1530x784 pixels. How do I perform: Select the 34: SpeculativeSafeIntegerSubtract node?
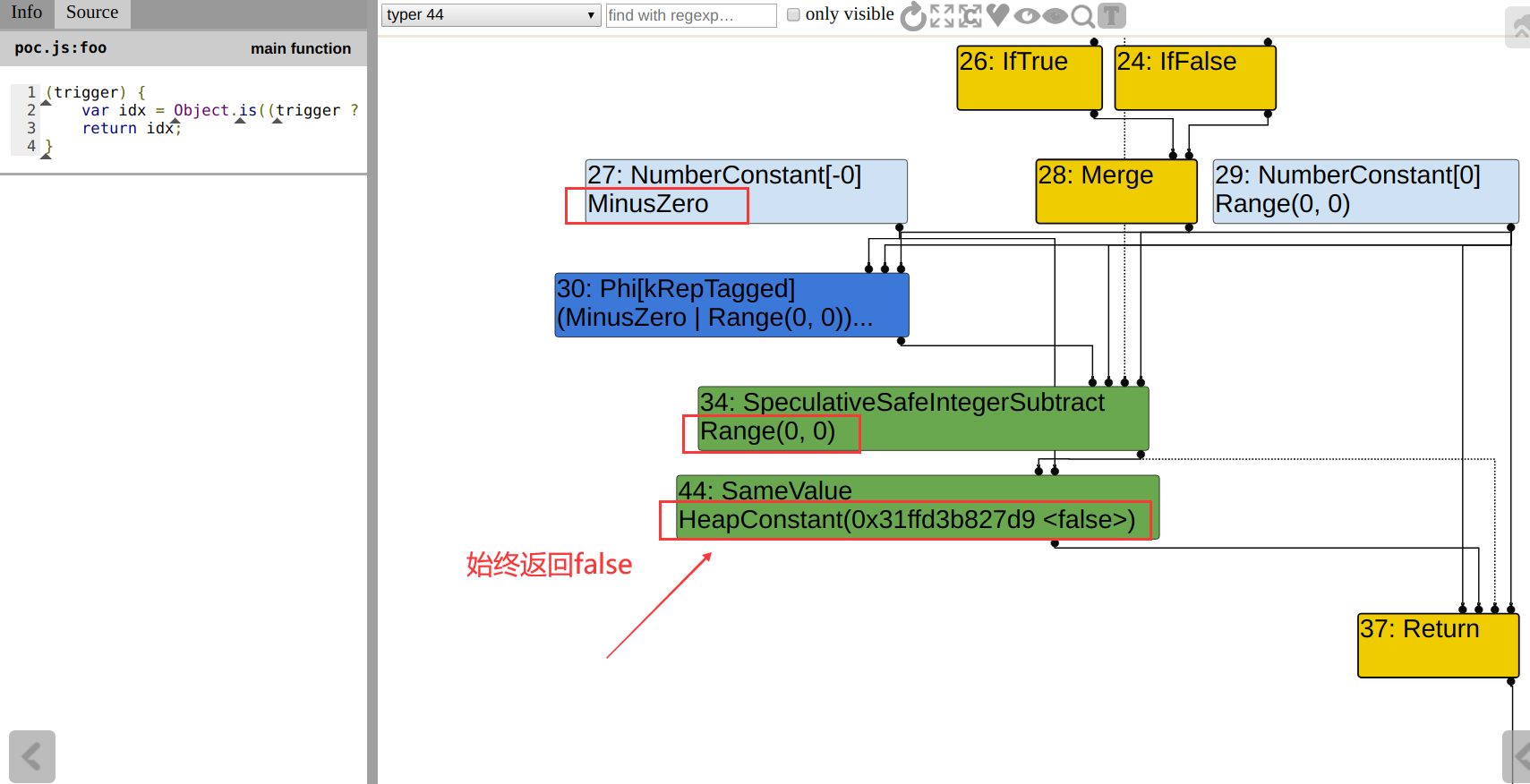coord(922,418)
